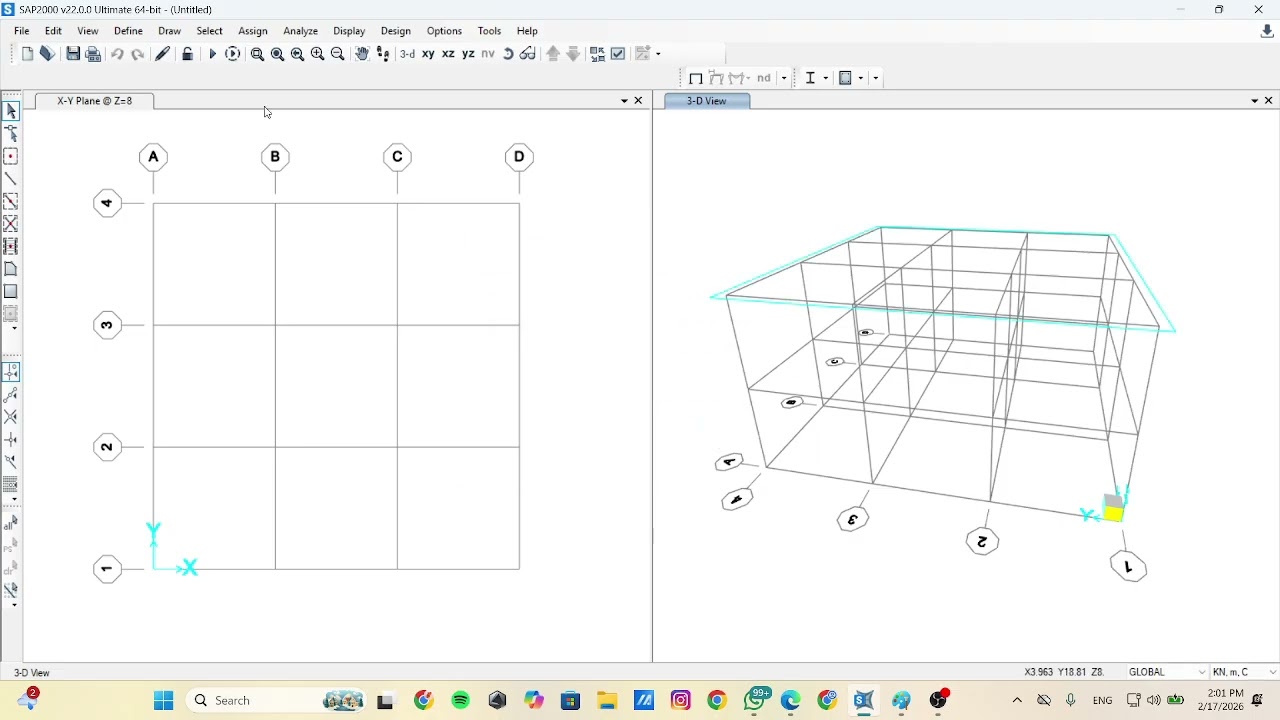Viewport: 1280px width, 720px height.
Task: Open Set Display Options checkmark icon
Action: tap(618, 54)
